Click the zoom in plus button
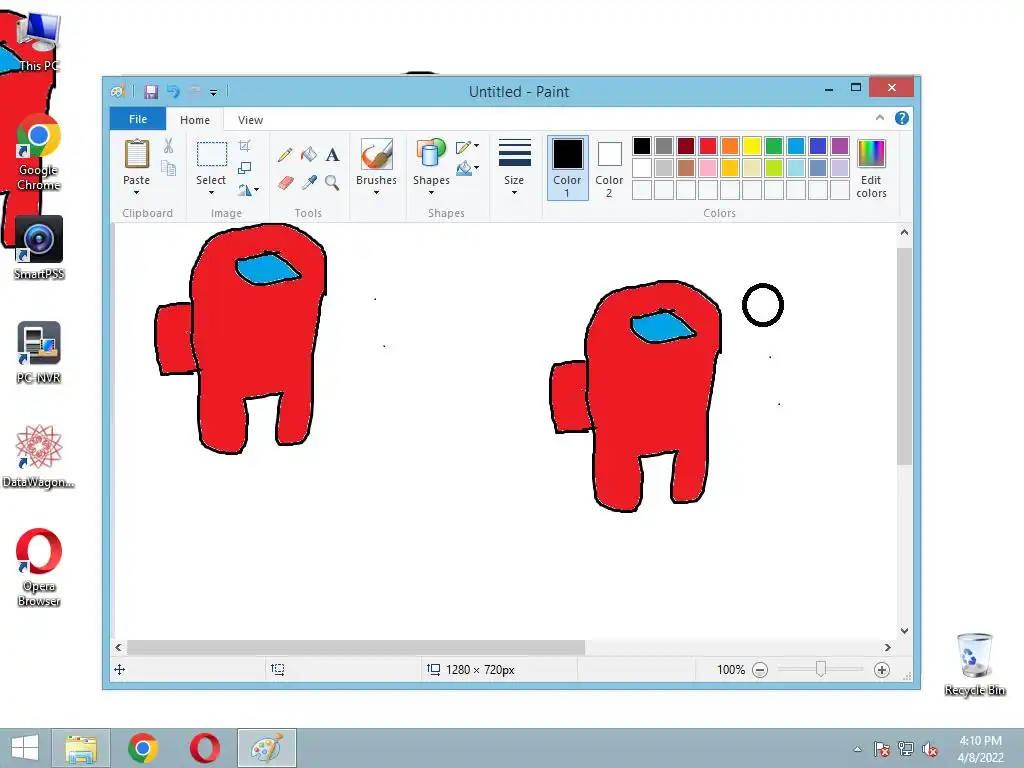Screen dimensions: 1024x768 click(x=882, y=670)
